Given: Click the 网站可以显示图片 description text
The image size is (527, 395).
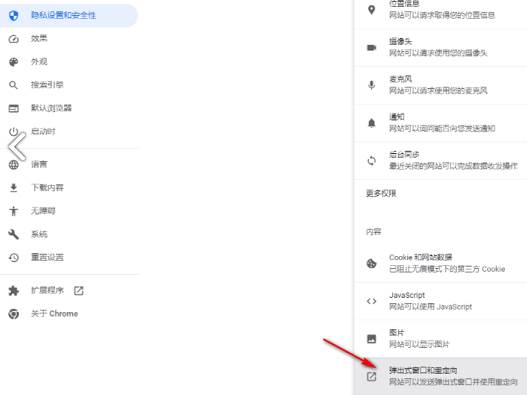Looking at the screenshot, I should 419,345.
